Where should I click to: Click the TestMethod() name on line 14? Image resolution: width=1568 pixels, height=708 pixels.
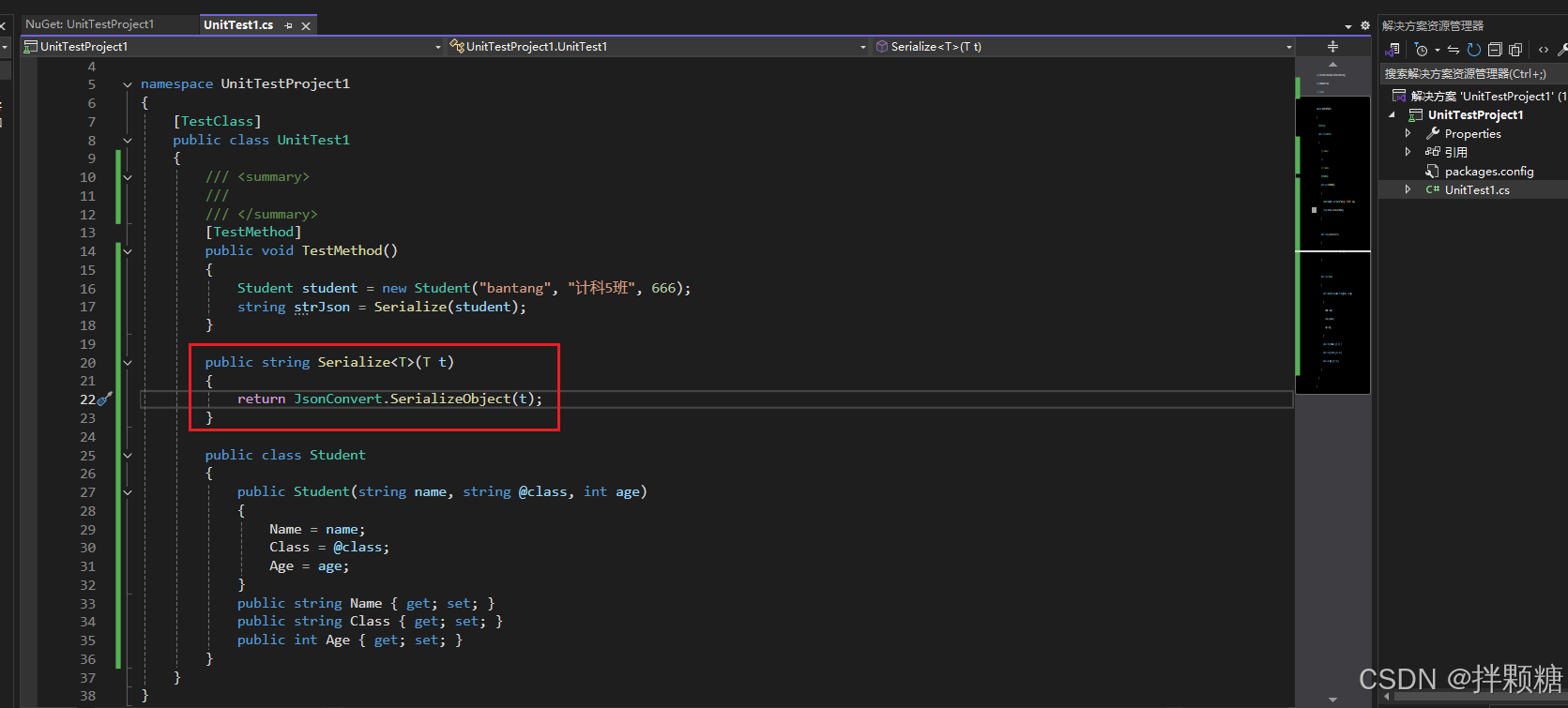click(x=349, y=250)
